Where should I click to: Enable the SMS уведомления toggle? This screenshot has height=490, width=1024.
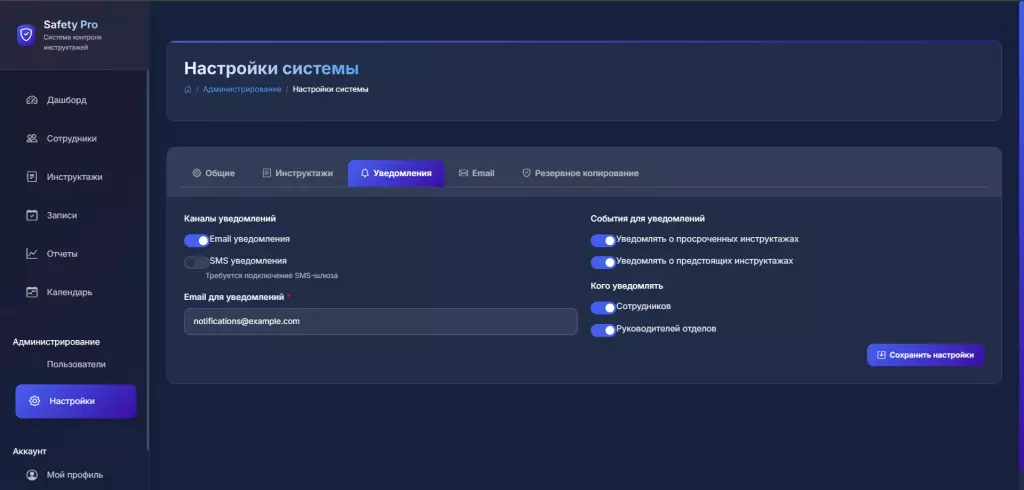coord(196,262)
